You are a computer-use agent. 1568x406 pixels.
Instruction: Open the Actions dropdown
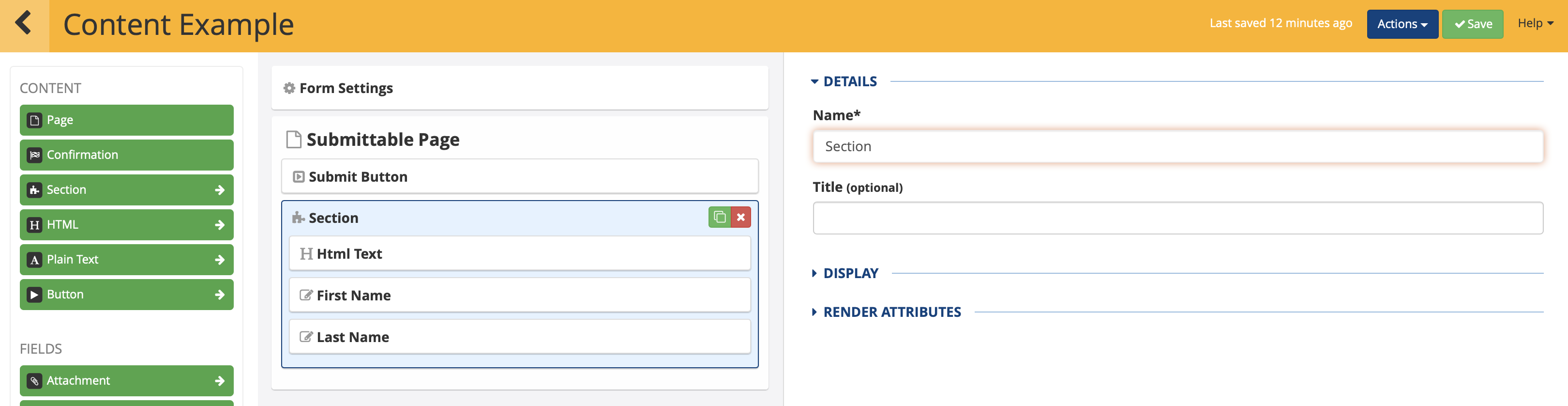pyautogui.click(x=1402, y=24)
